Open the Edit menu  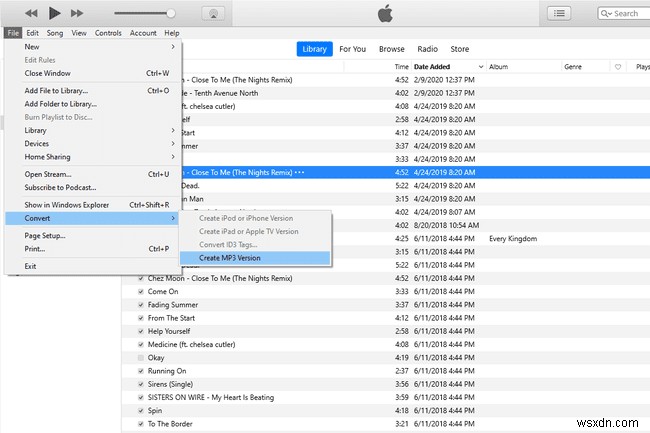click(32, 33)
